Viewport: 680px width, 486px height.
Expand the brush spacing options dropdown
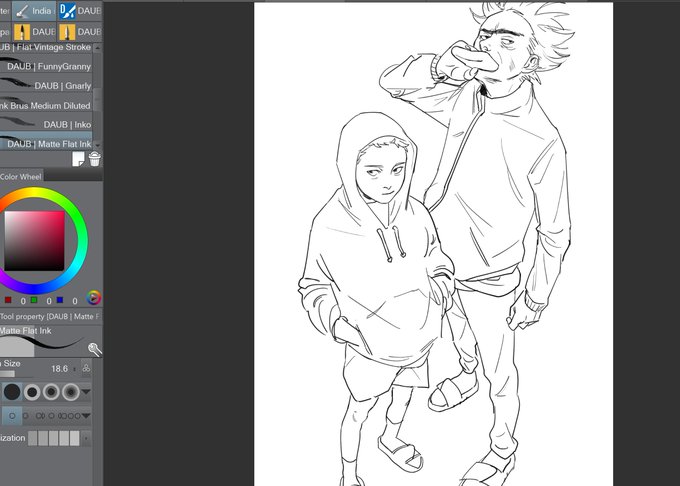[x=86, y=416]
